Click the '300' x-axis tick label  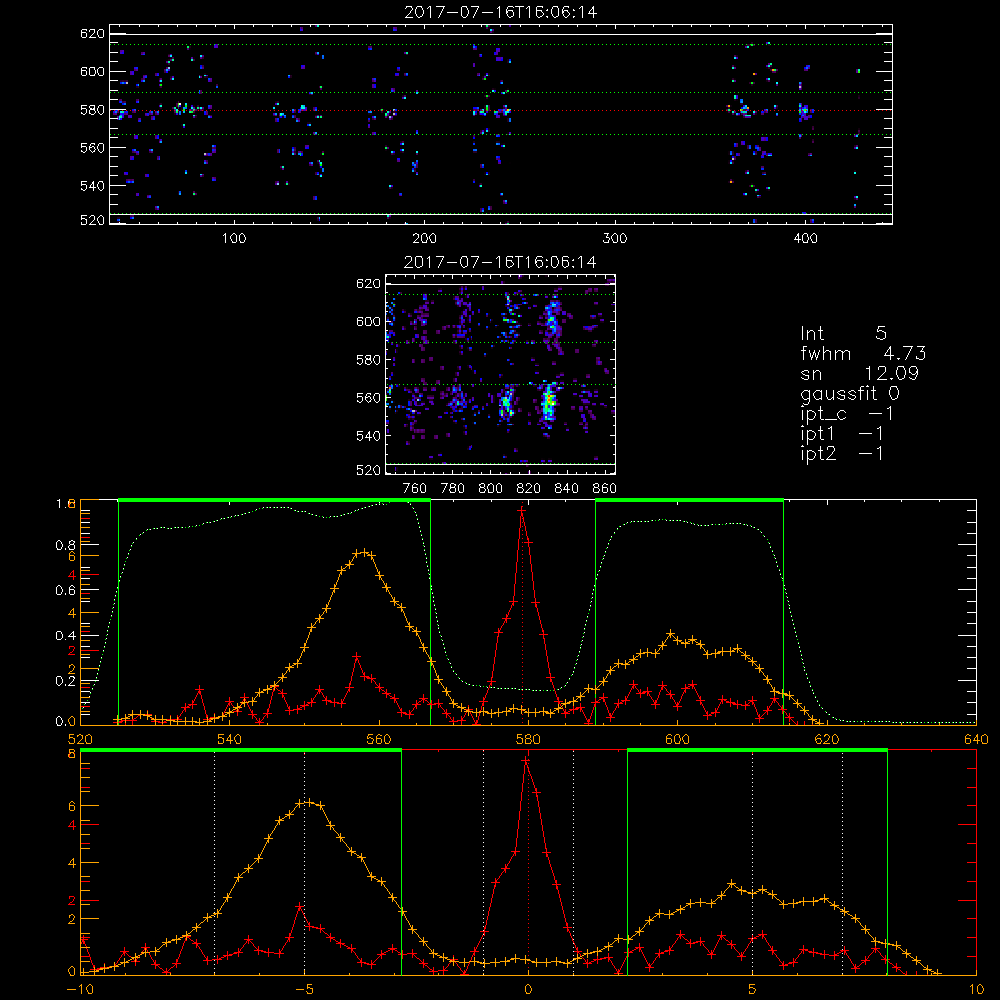(x=615, y=239)
